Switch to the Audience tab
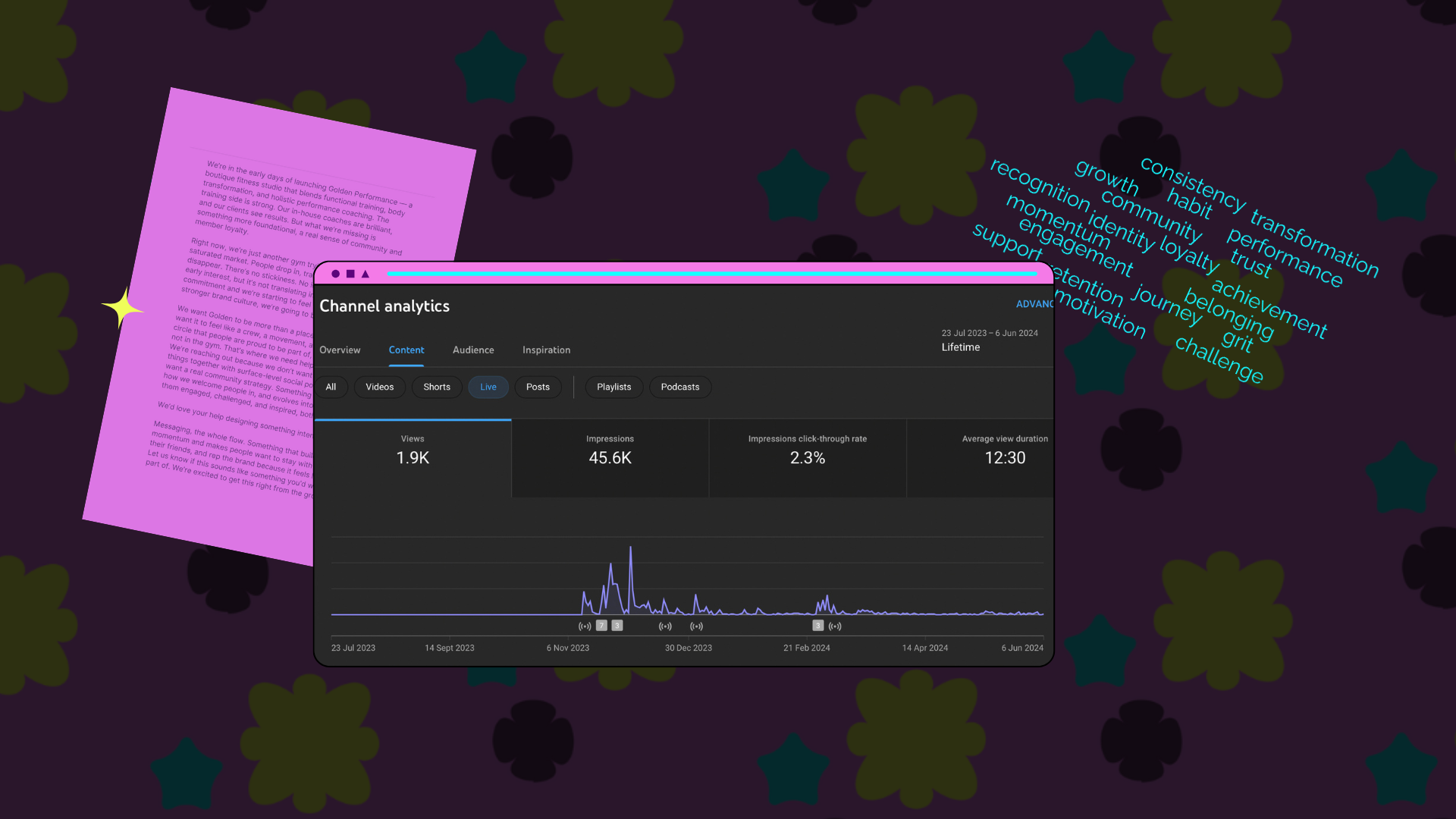The height and width of the screenshot is (819, 1456). [473, 350]
